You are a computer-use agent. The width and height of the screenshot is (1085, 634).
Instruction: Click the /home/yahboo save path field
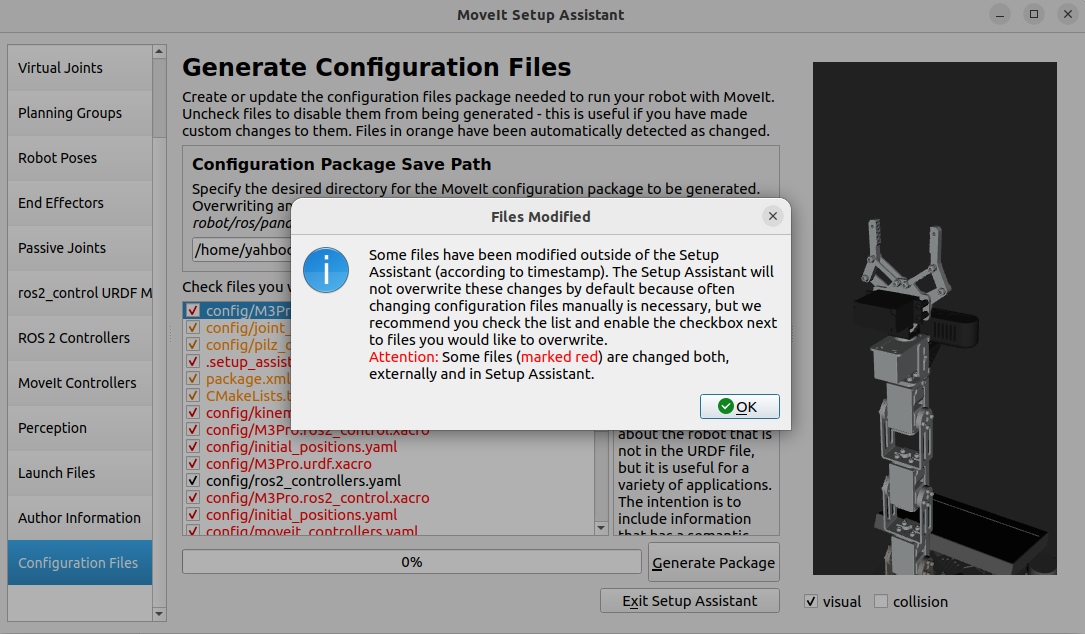242,250
